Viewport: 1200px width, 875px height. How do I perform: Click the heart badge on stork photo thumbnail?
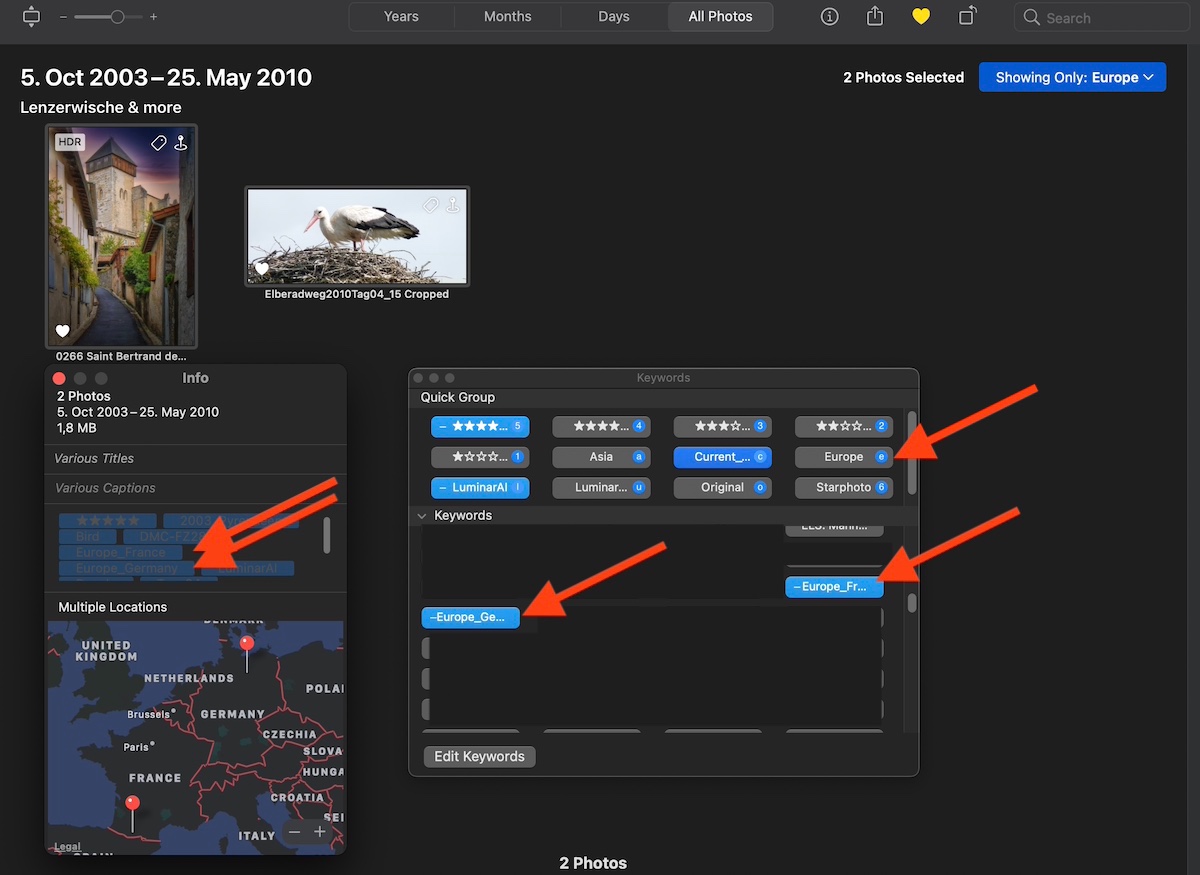(x=262, y=268)
